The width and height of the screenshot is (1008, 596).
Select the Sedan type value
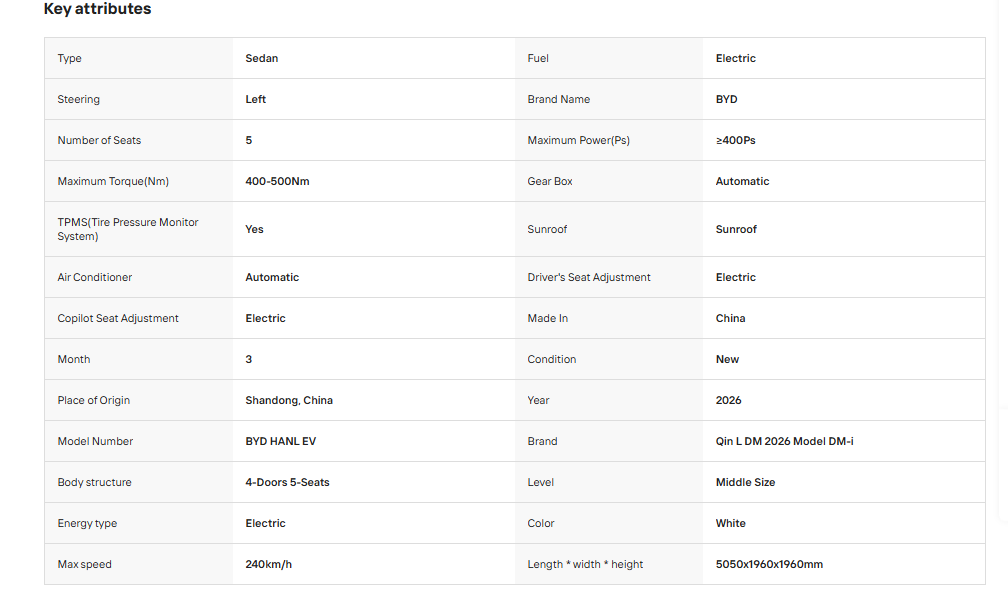[262, 59]
